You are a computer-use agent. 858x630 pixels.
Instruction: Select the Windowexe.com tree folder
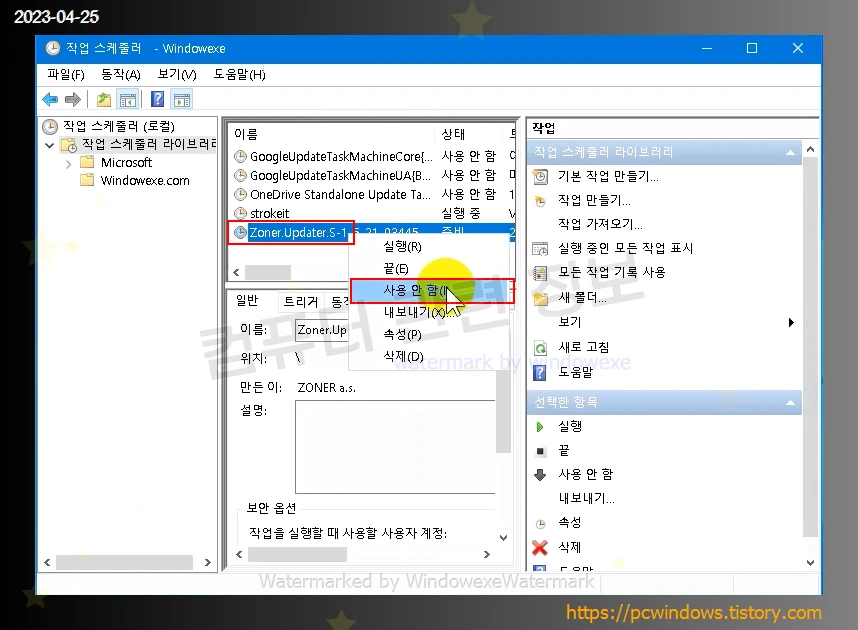(145, 181)
